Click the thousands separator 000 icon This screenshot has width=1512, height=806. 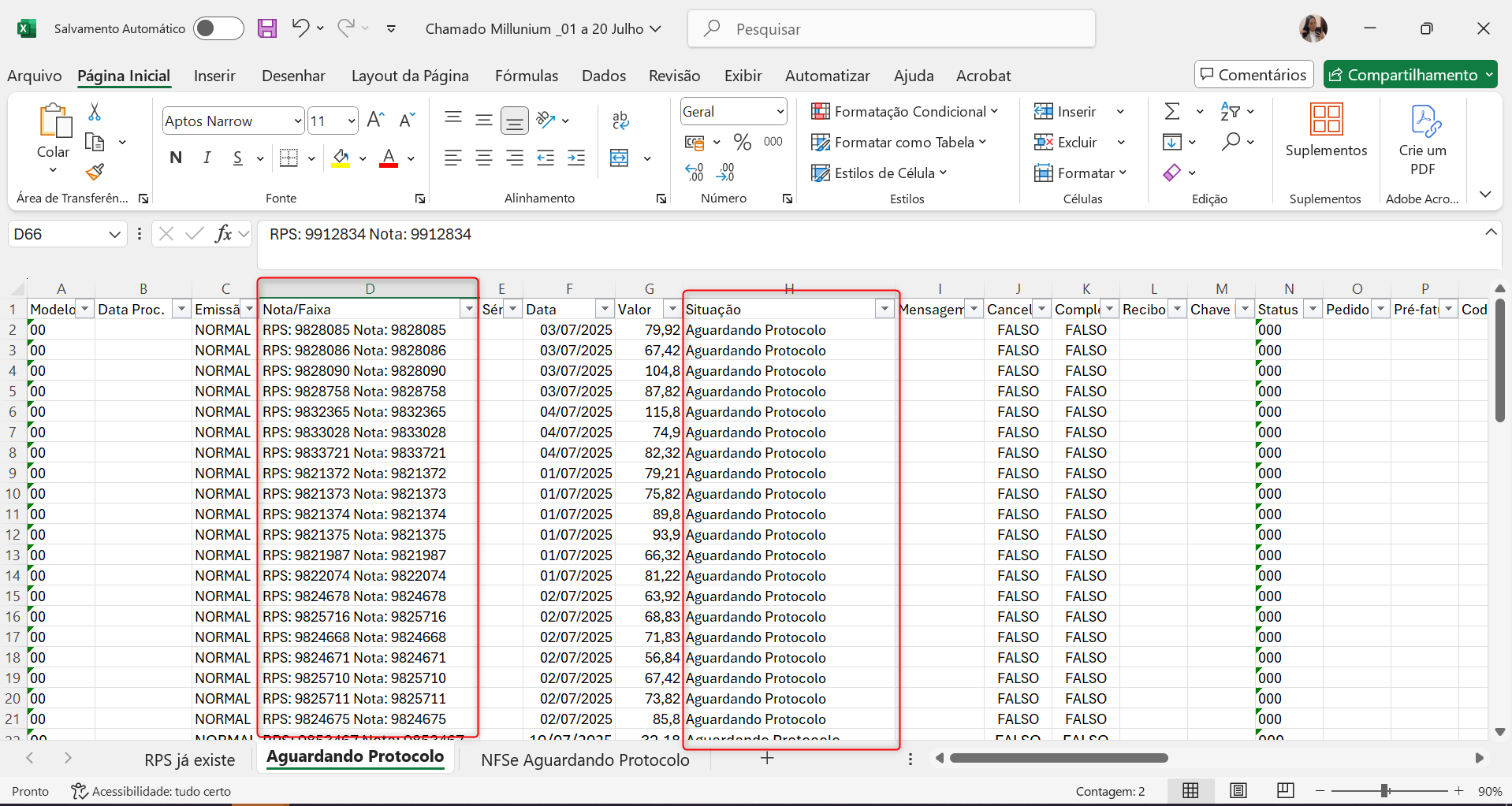coord(773,142)
